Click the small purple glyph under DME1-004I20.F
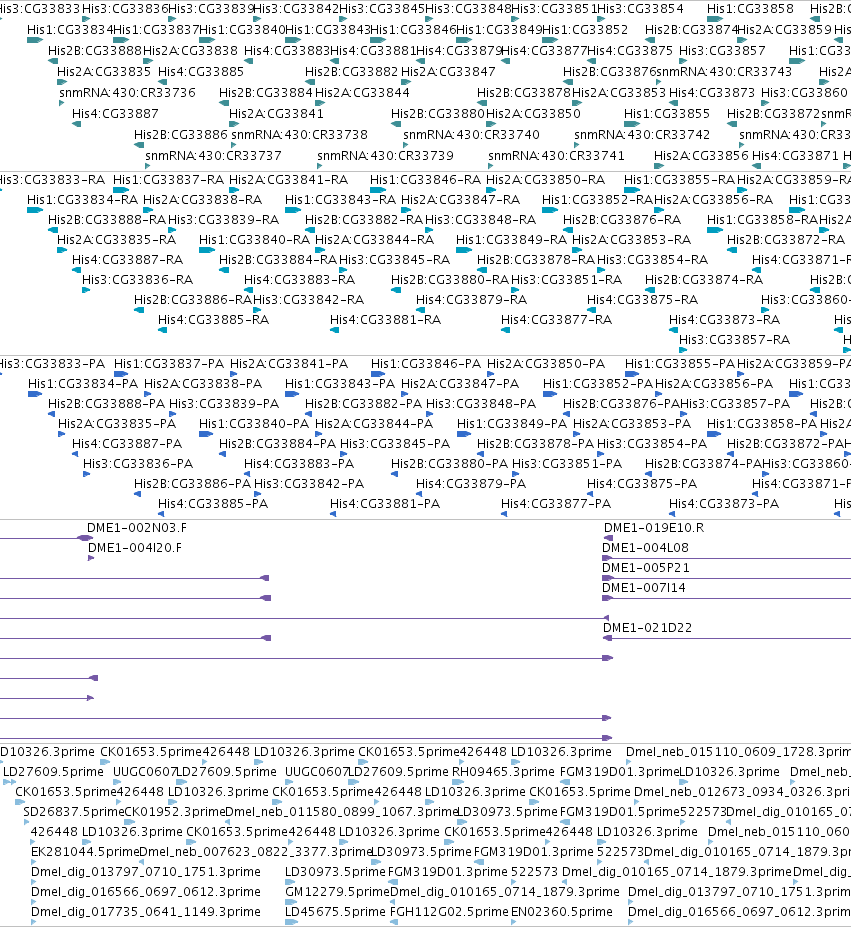 [91, 558]
